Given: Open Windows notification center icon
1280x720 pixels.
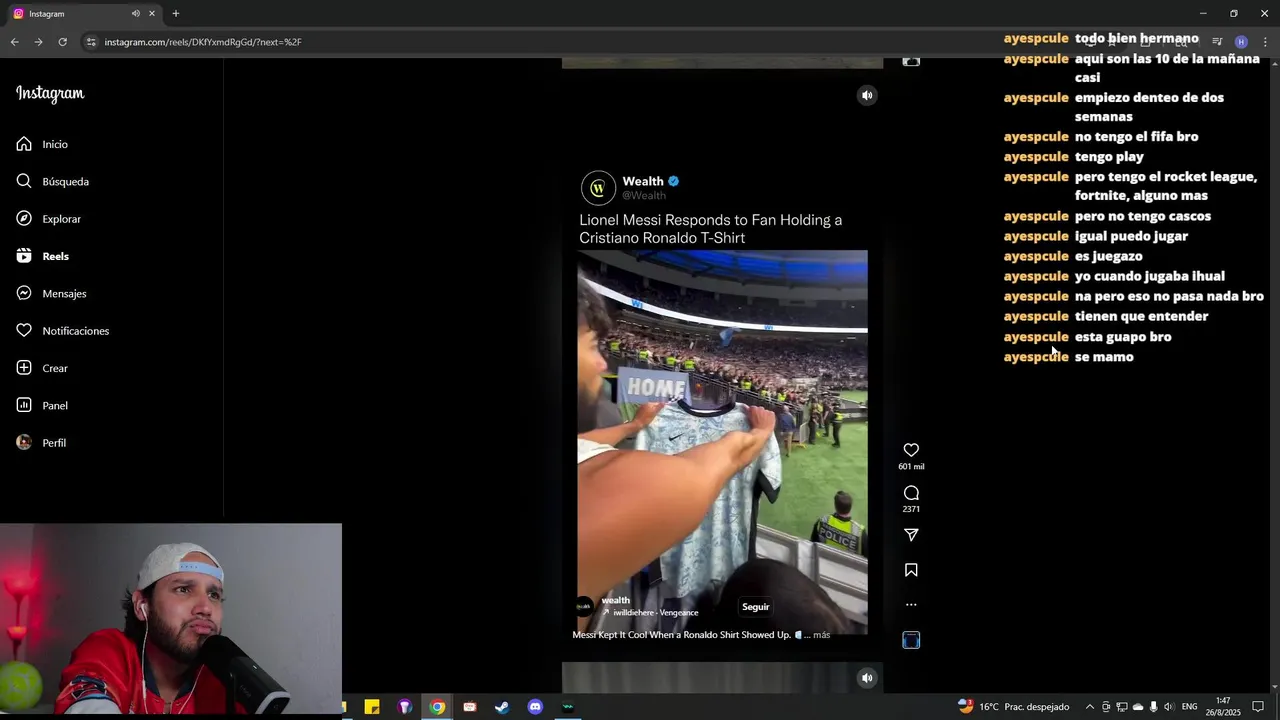Looking at the screenshot, I should (1258, 707).
